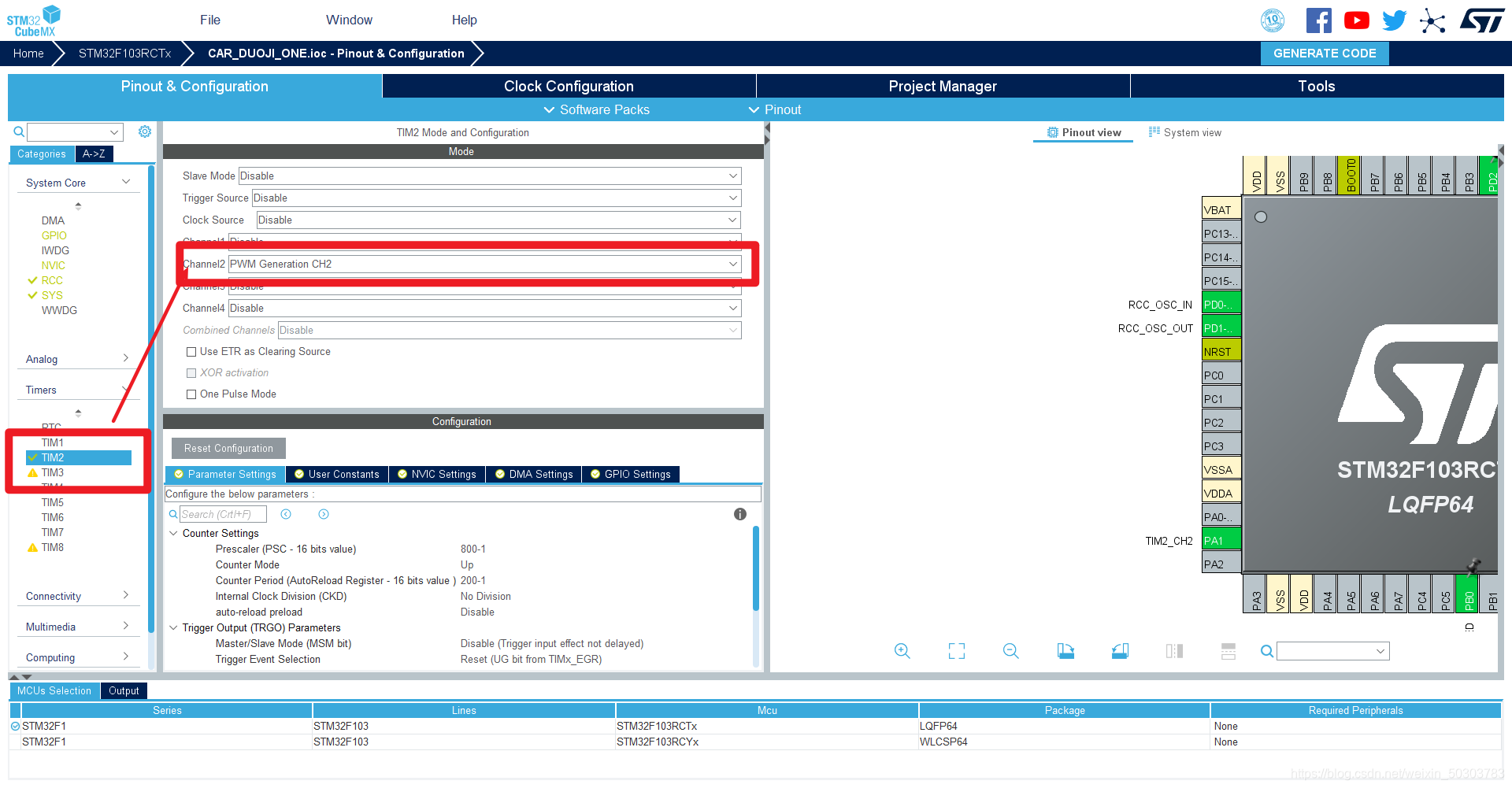Image resolution: width=1512 pixels, height=788 pixels.
Task: Open the Clock Source dropdown
Action: [498, 220]
